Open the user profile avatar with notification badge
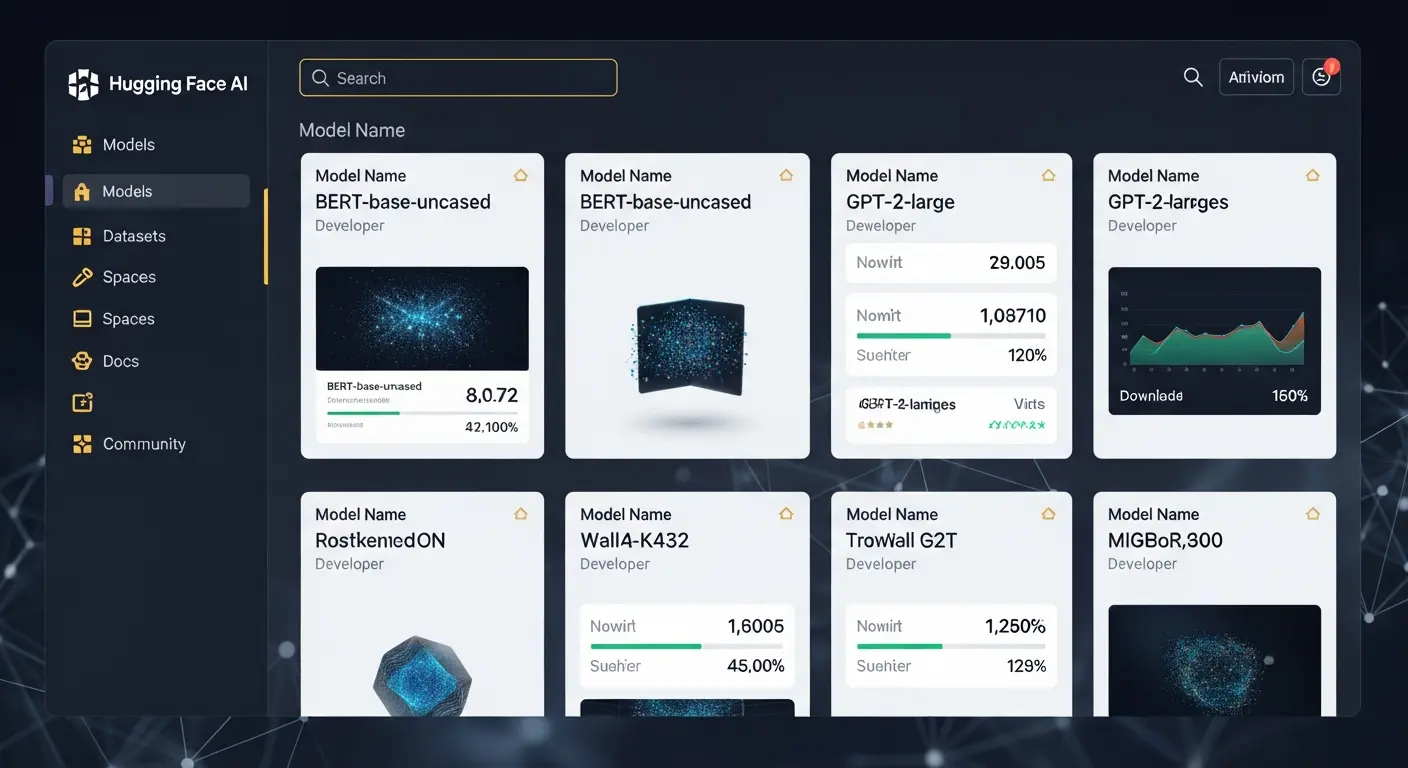 click(1320, 76)
